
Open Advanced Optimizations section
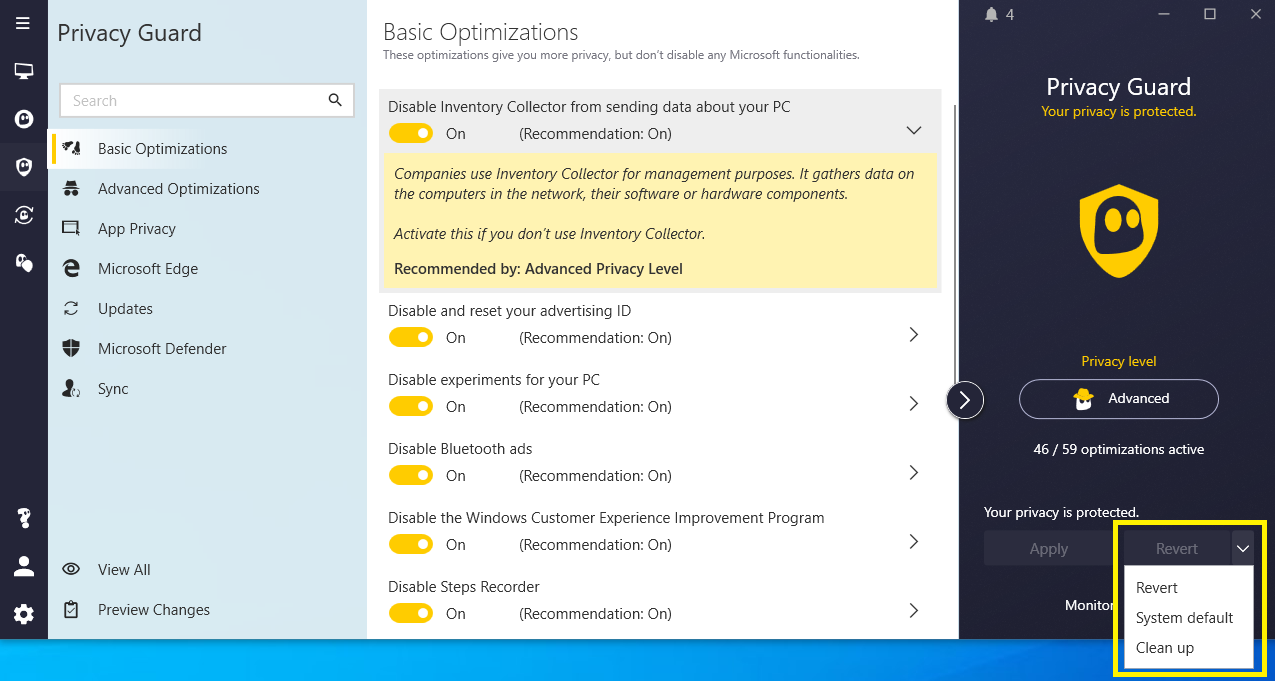207,188
